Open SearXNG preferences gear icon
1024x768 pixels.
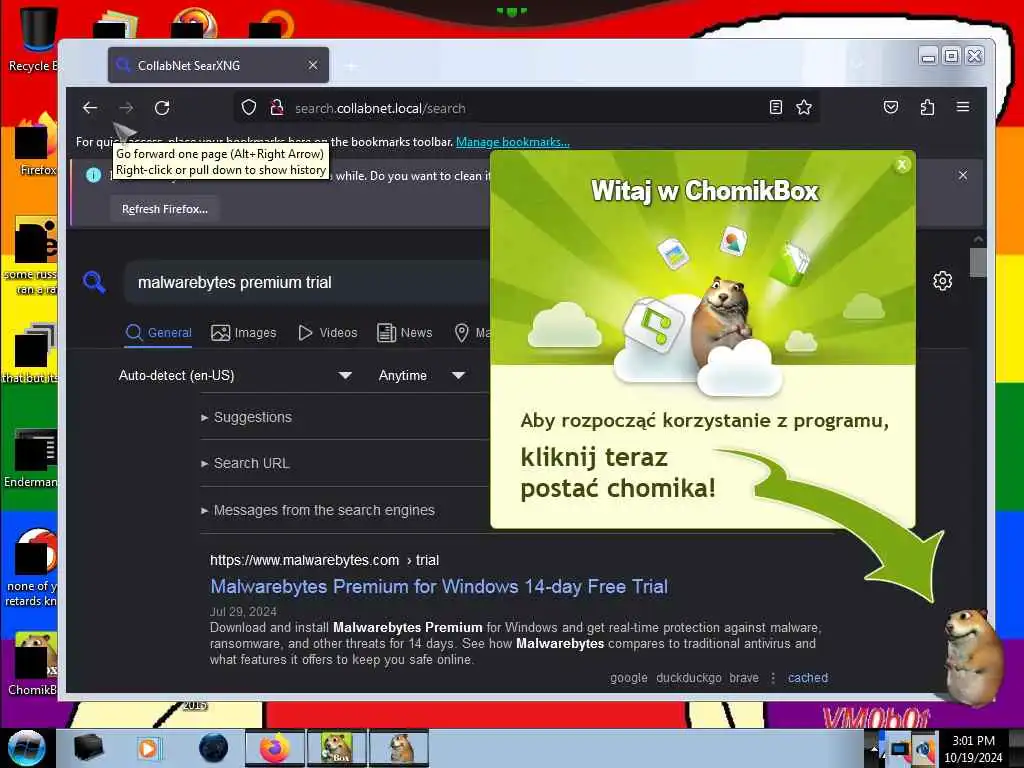pos(942,281)
